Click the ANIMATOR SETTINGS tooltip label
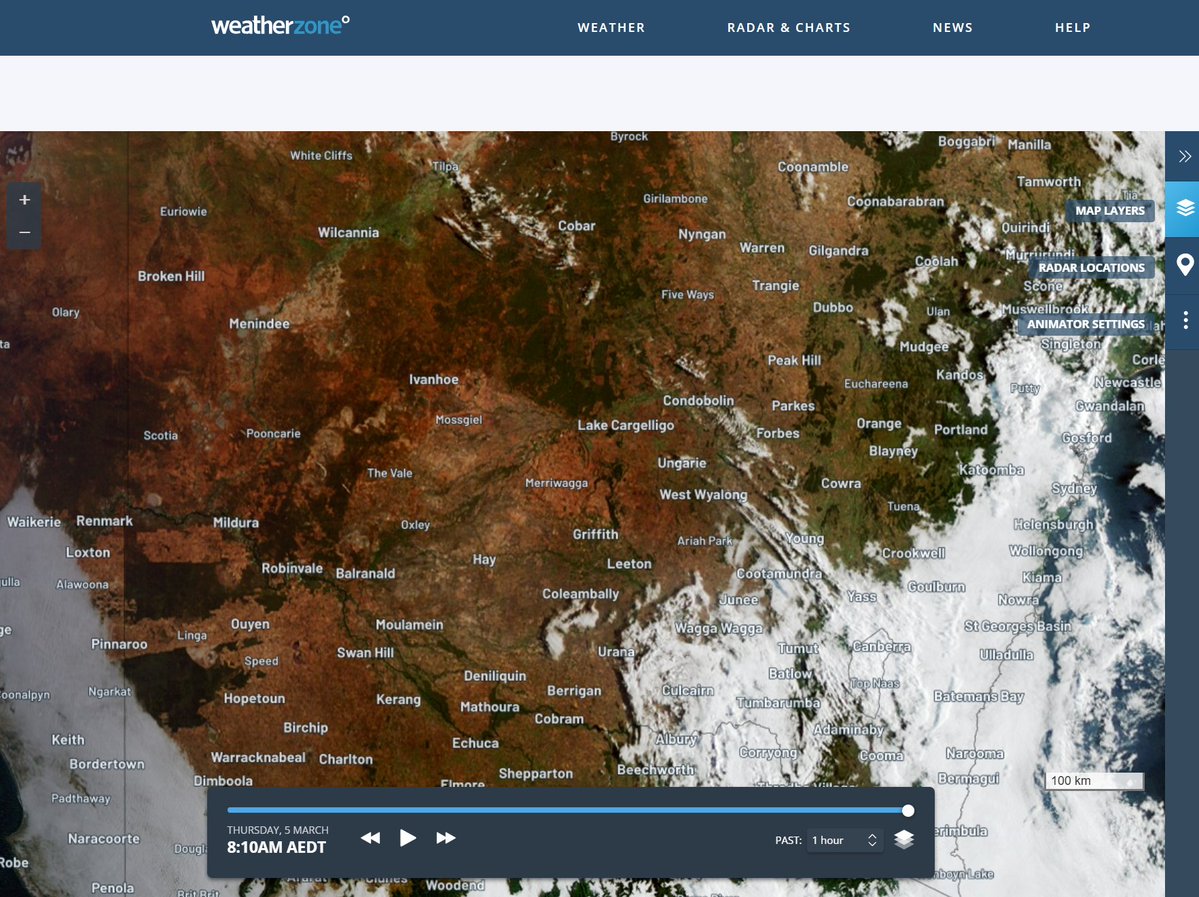 [x=1086, y=324]
